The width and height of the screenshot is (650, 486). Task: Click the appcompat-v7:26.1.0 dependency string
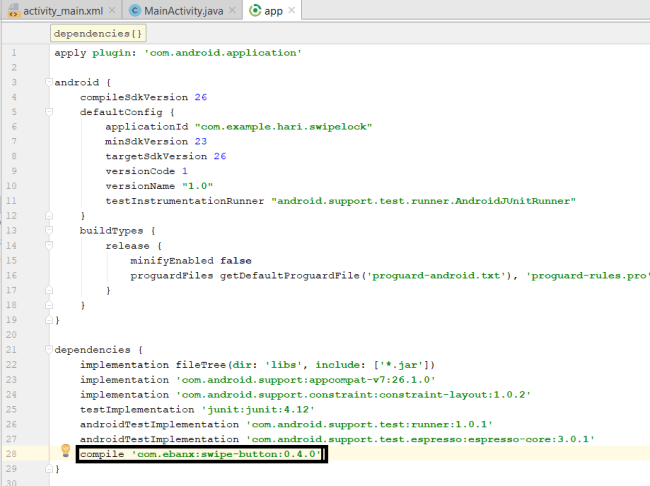[x=306, y=380]
